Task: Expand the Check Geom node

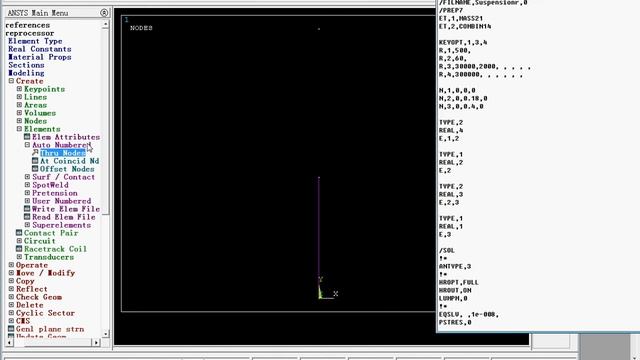Action: [11, 297]
